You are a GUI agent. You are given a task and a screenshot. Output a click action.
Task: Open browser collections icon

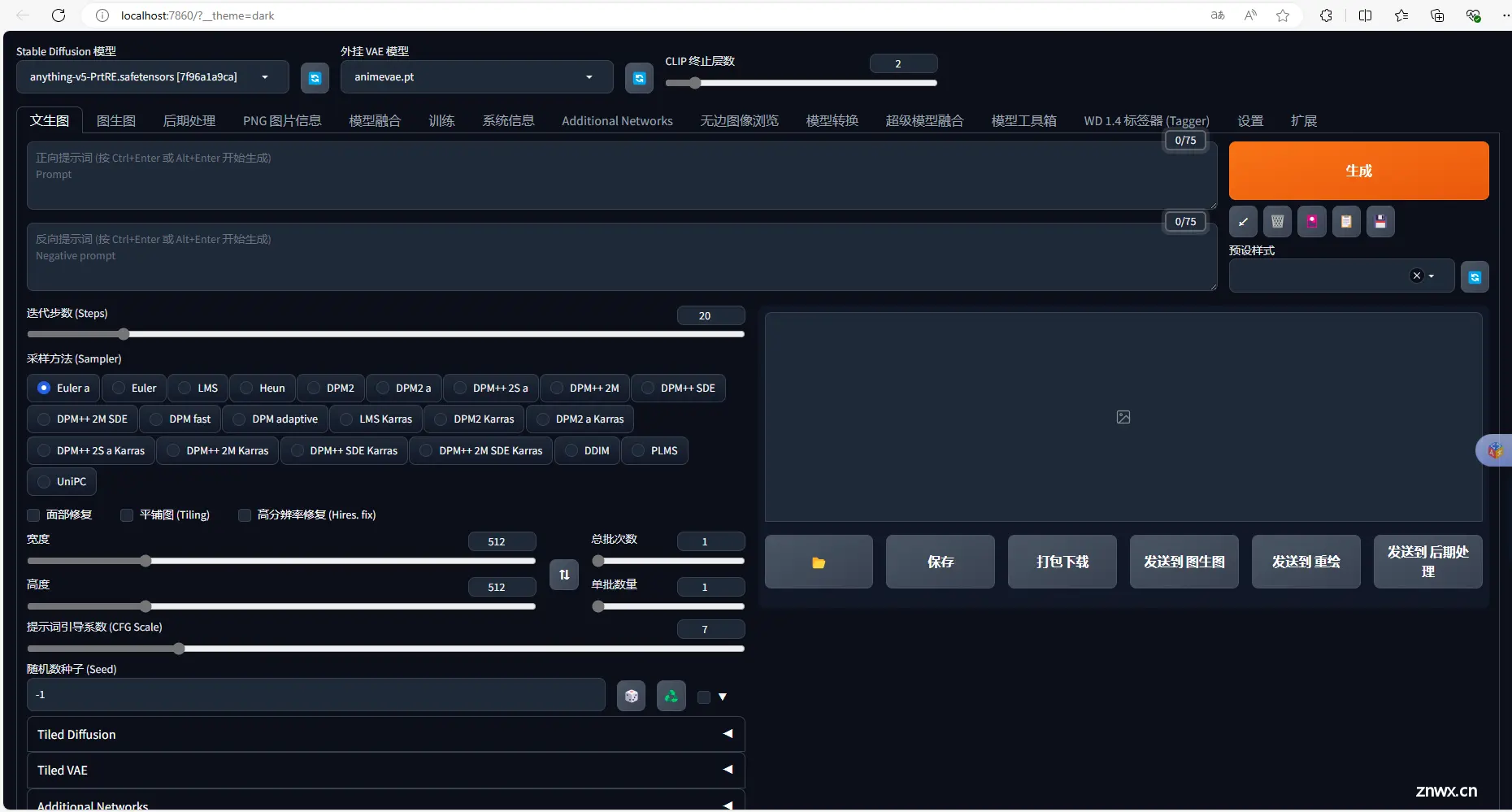pyautogui.click(x=1437, y=15)
